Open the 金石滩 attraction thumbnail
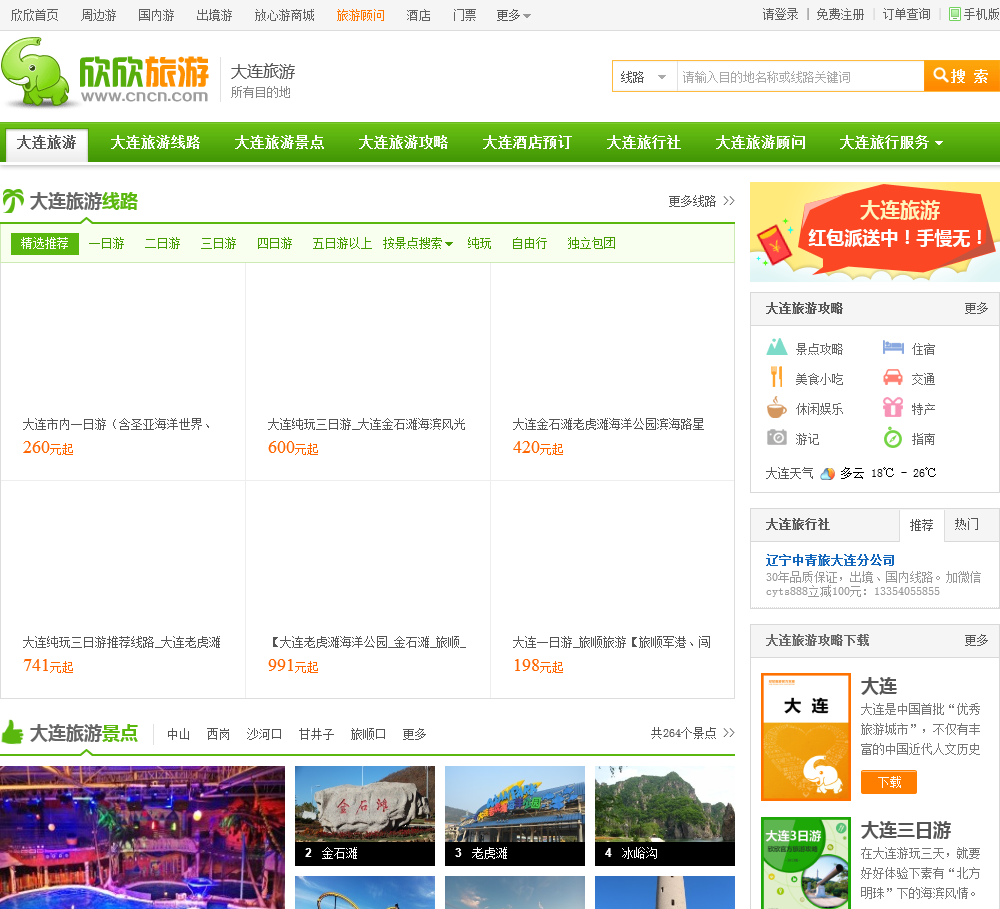 coord(365,815)
